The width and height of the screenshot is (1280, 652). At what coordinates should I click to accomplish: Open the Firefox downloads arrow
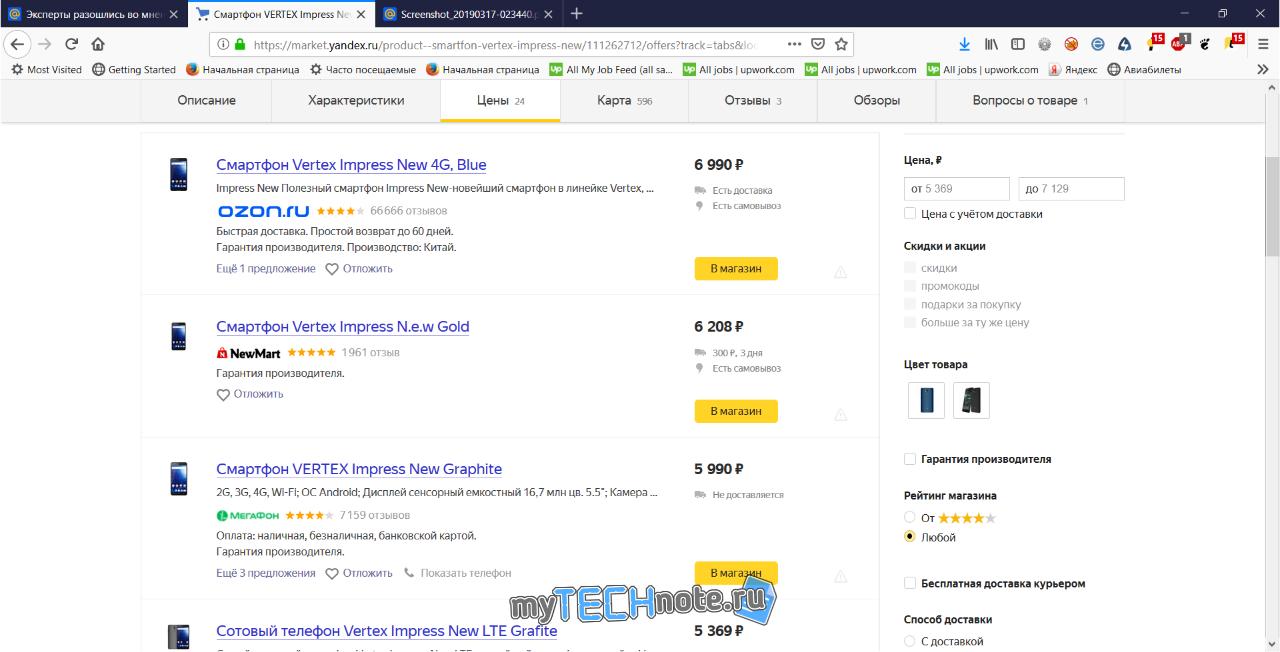click(x=964, y=44)
